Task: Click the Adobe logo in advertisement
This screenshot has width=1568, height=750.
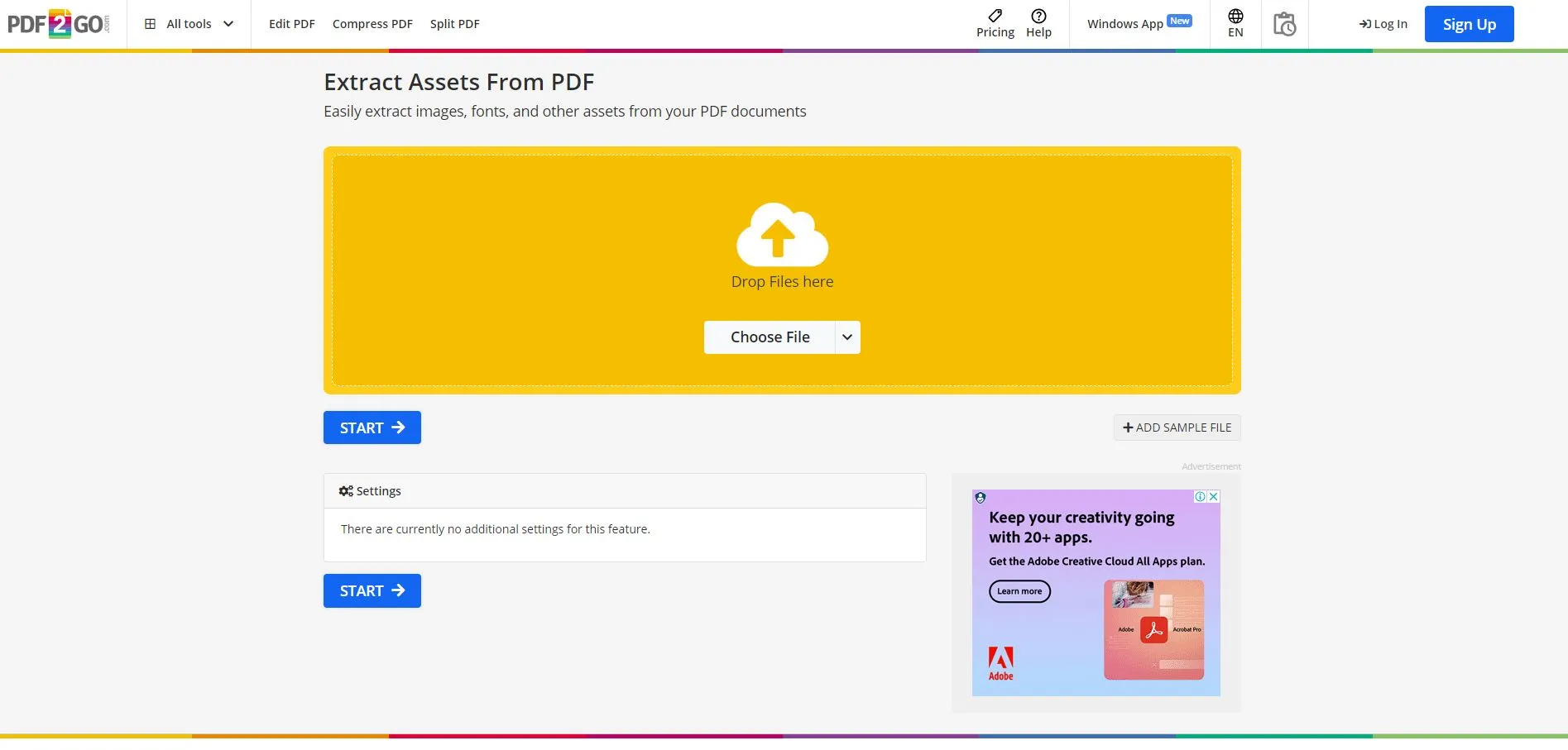Action: click(1000, 663)
